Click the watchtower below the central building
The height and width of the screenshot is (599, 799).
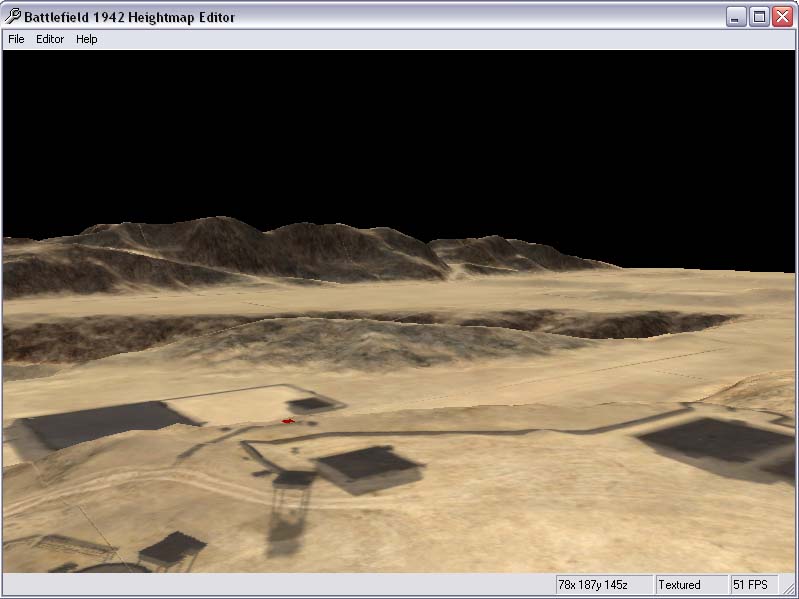[x=293, y=488]
